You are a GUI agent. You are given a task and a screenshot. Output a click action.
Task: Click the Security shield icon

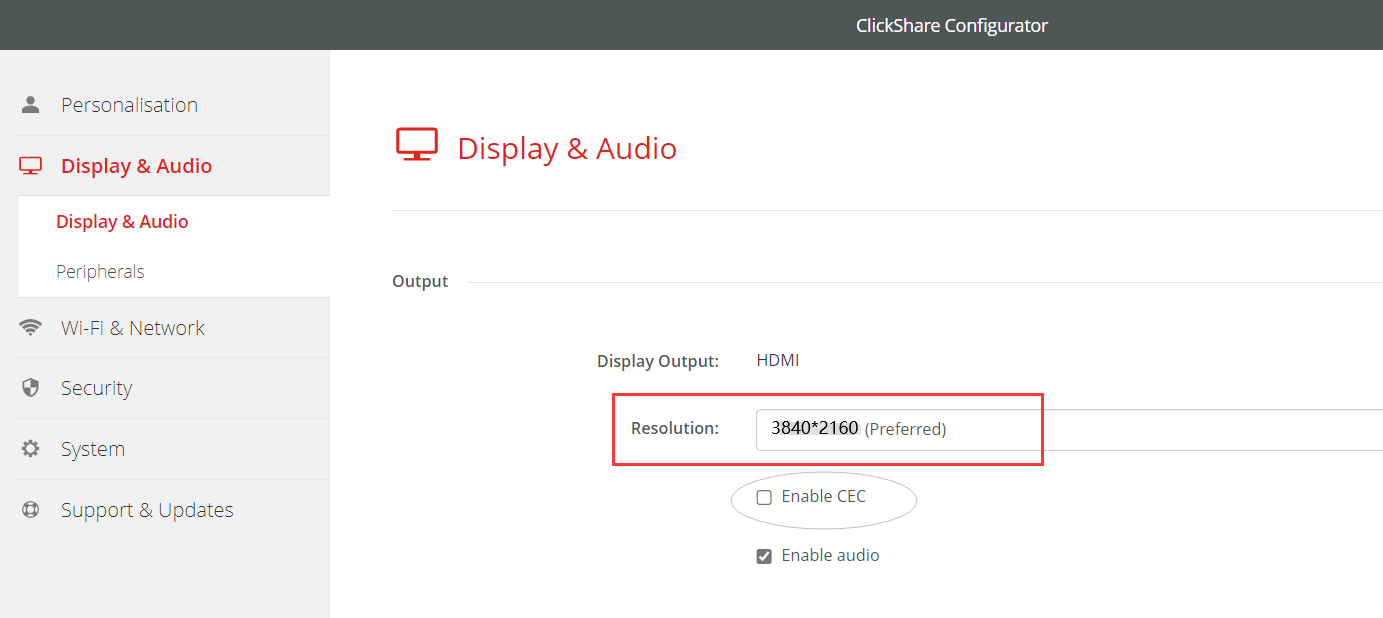point(31,388)
